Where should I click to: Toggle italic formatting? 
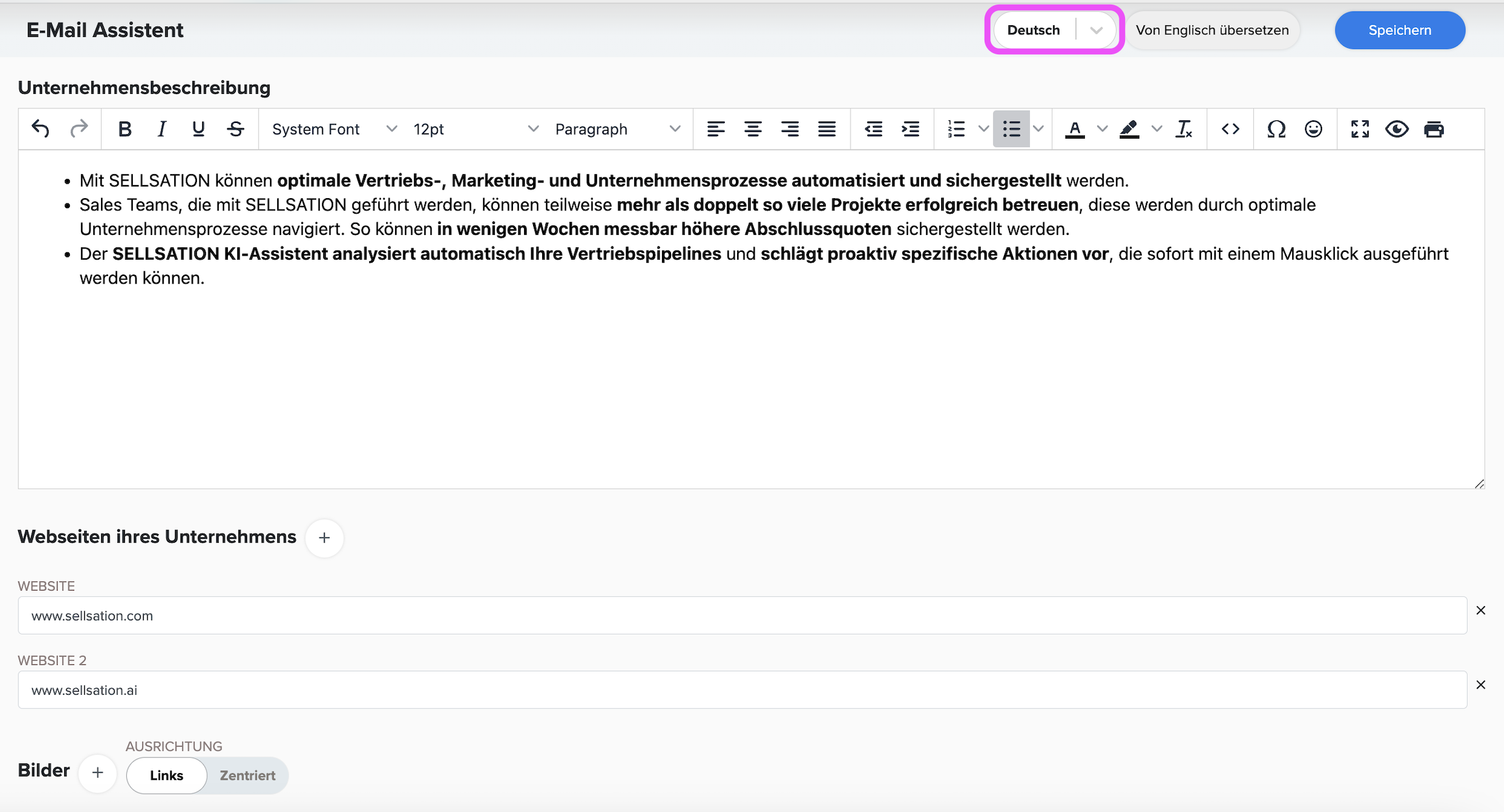point(162,129)
